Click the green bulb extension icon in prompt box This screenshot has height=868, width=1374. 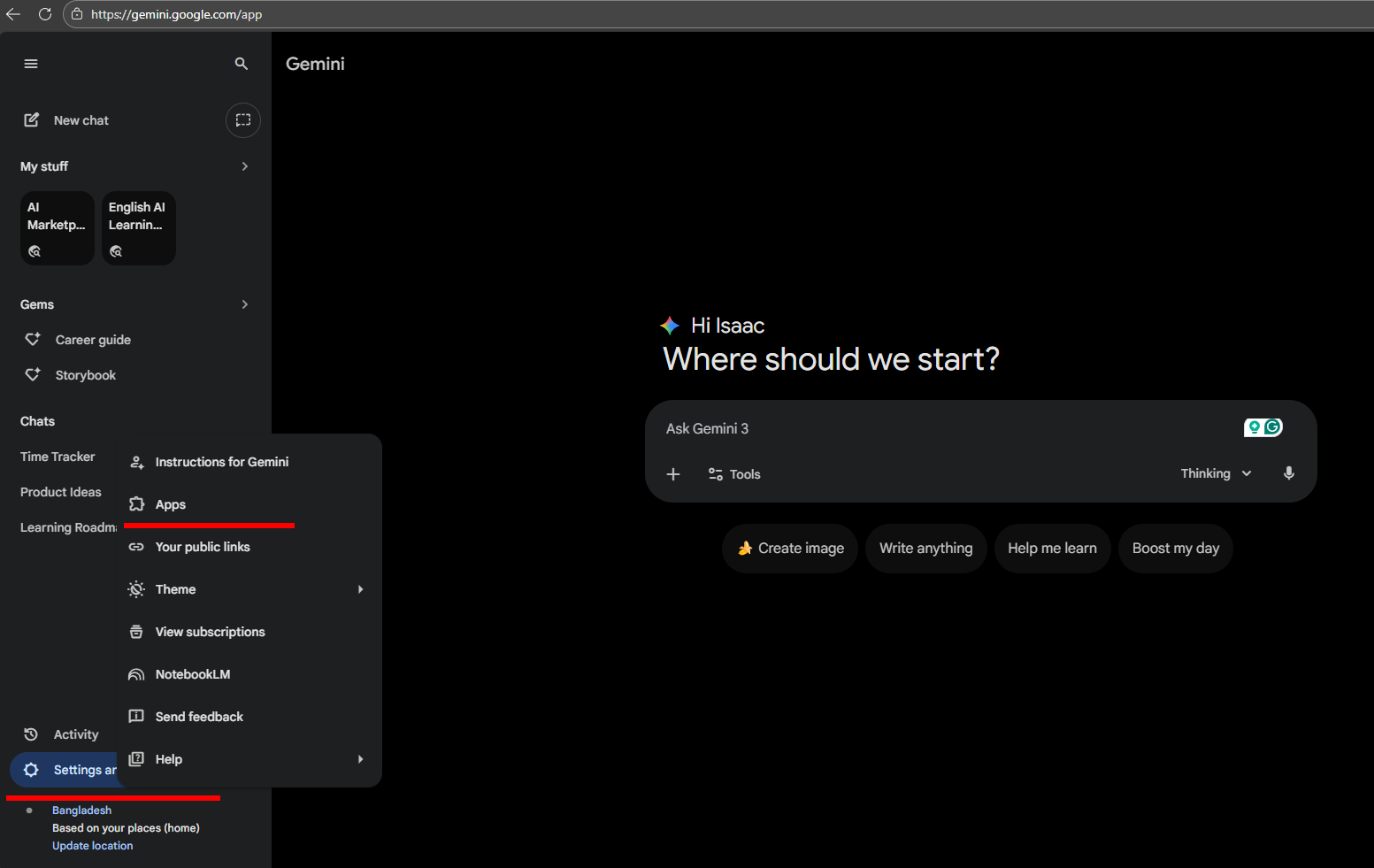(x=1254, y=427)
